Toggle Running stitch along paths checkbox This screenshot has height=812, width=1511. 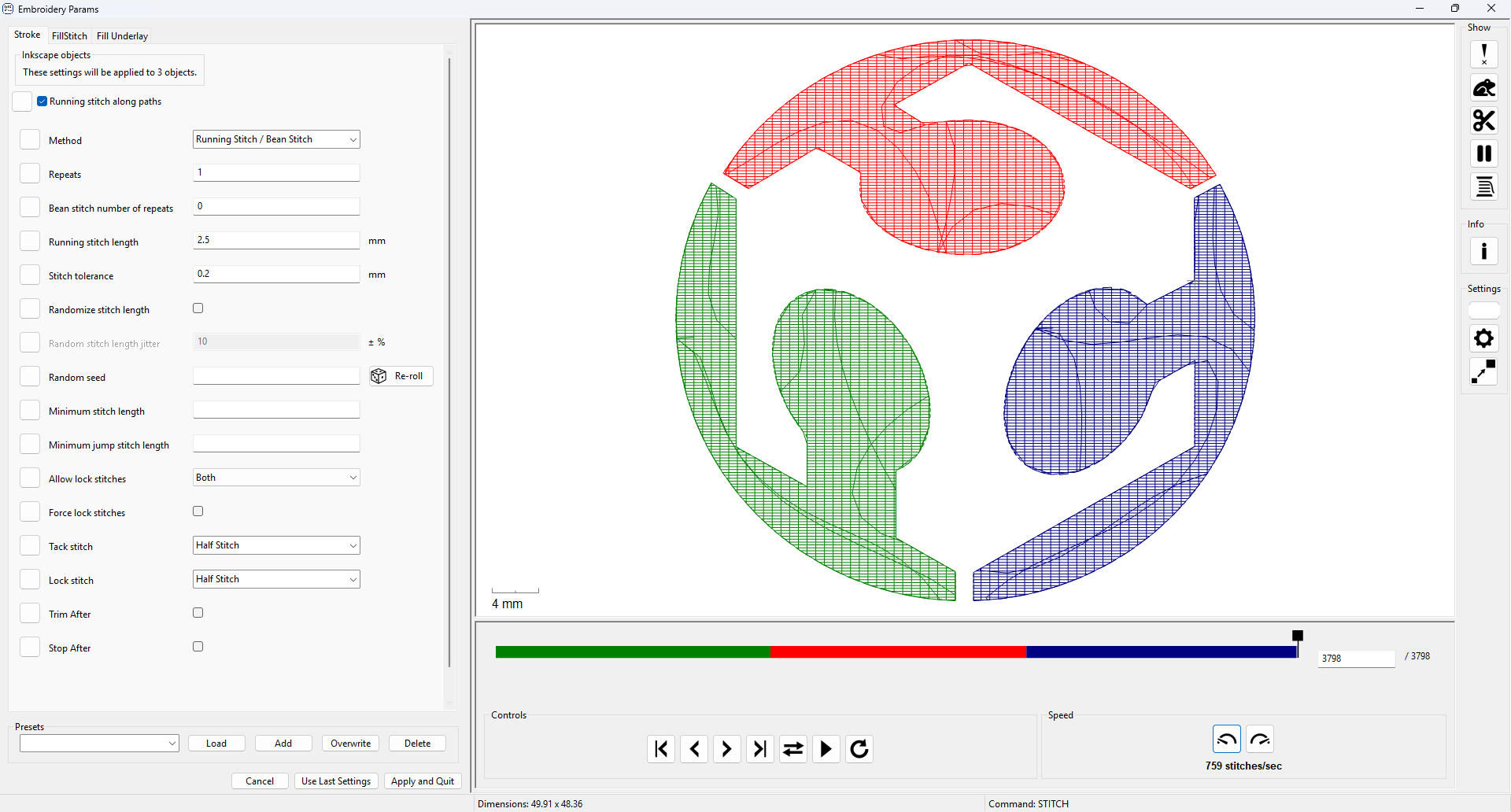click(x=42, y=101)
